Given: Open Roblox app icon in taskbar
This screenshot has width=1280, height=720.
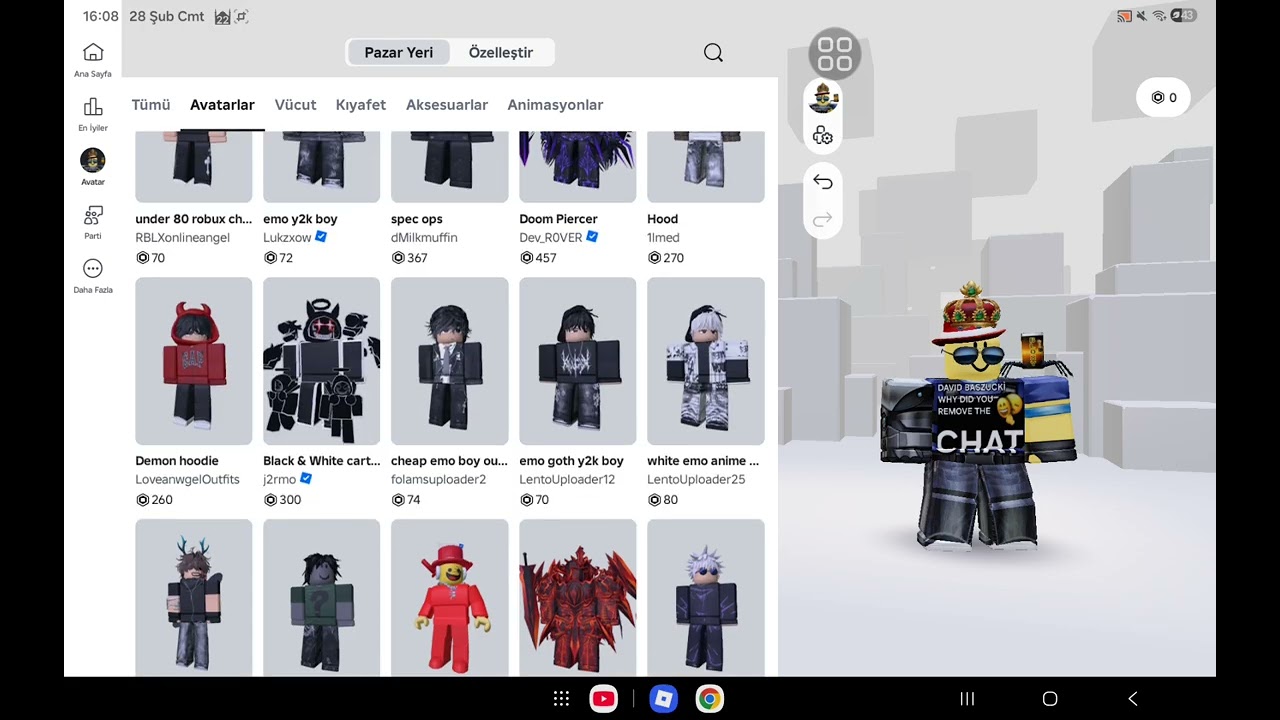Looking at the screenshot, I should point(663,699).
